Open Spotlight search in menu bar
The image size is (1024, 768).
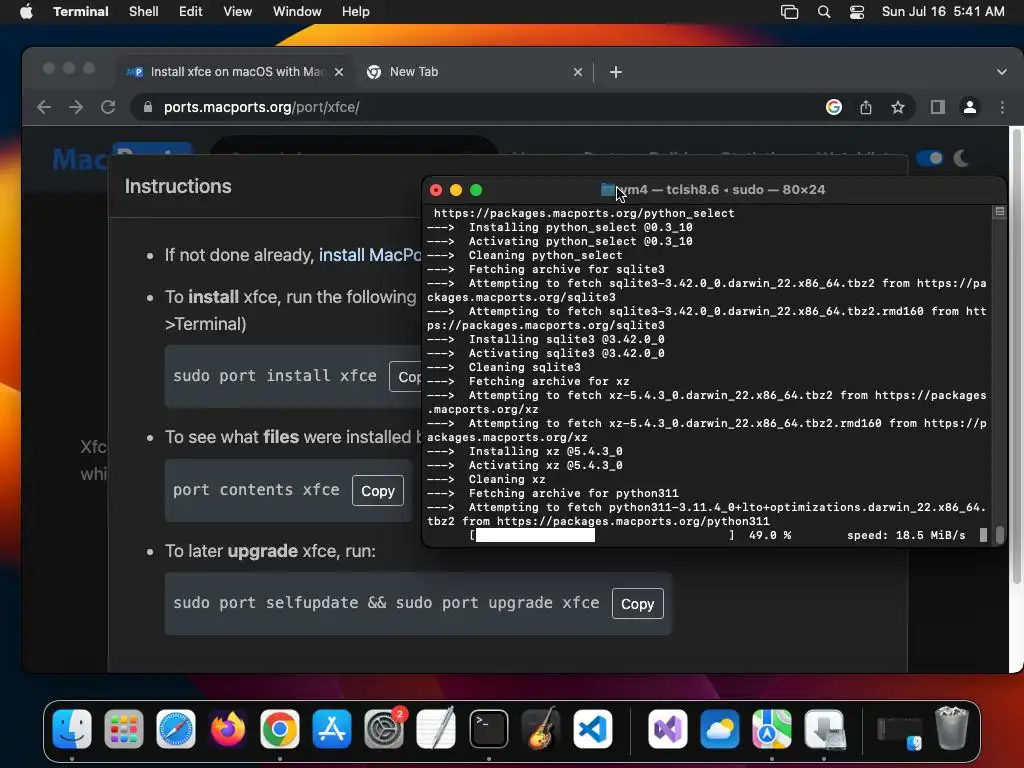[824, 12]
